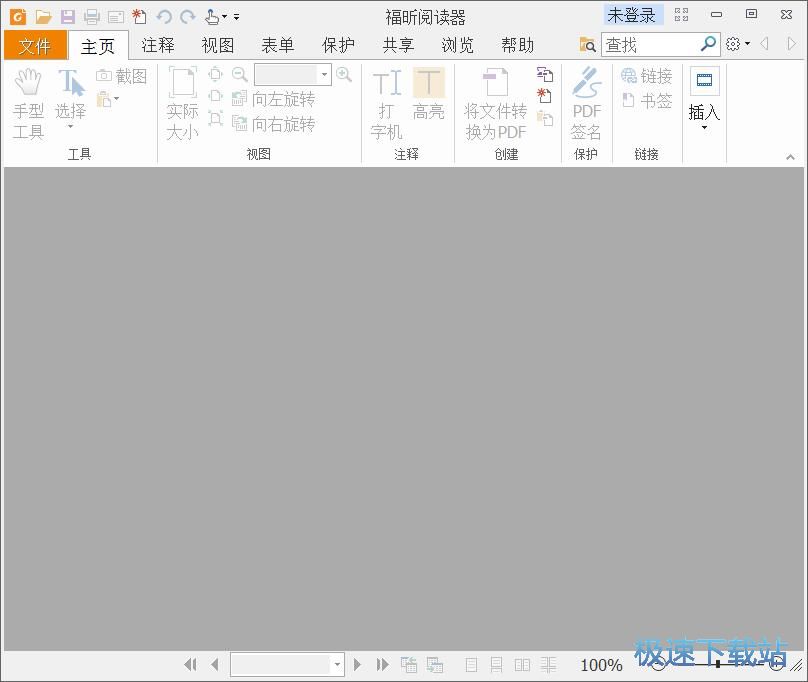The height and width of the screenshot is (682, 808).
Task: Click the undo arrow in quick access toolbar
Action: (162, 16)
